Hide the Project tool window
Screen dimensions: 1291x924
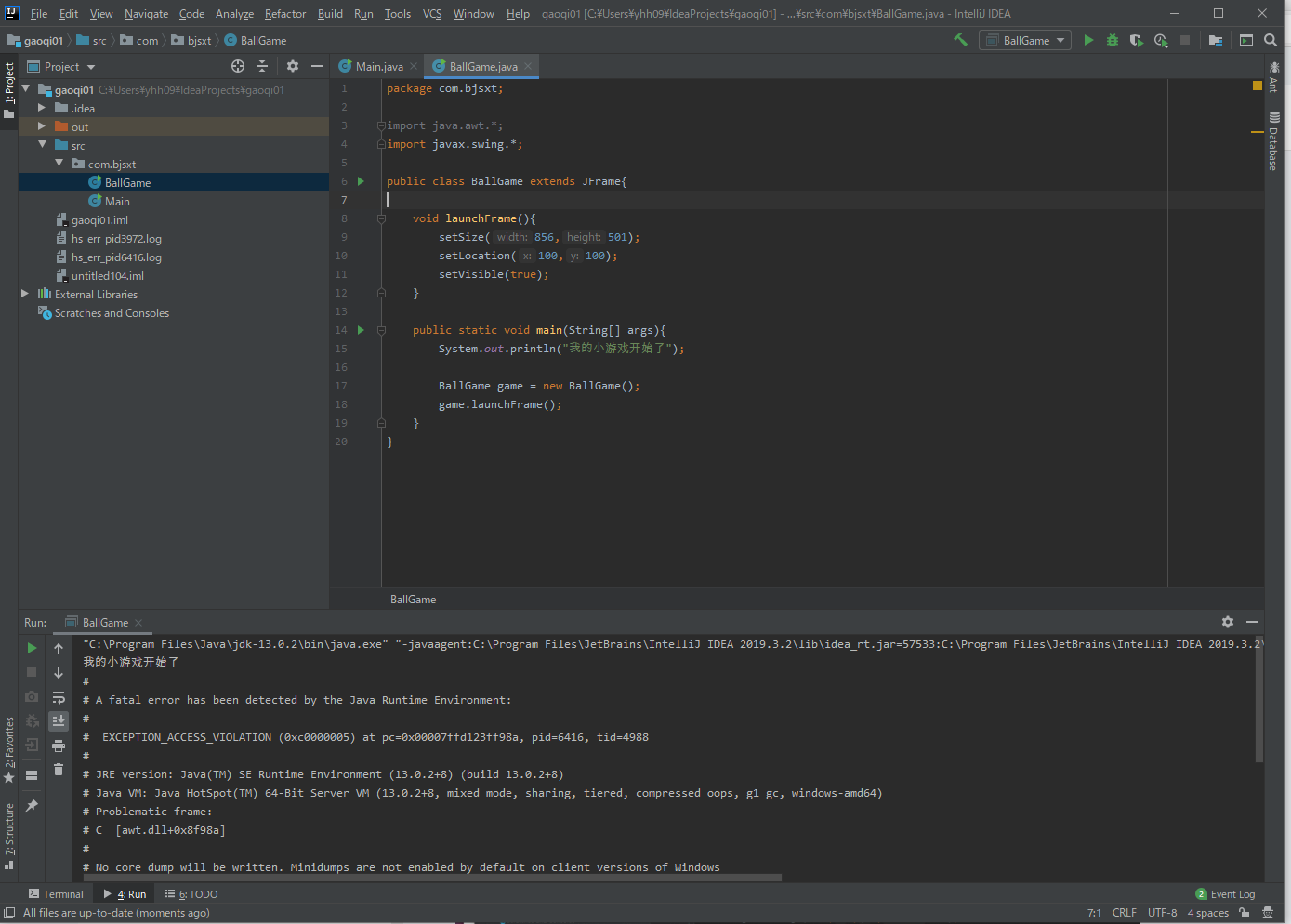(317, 66)
